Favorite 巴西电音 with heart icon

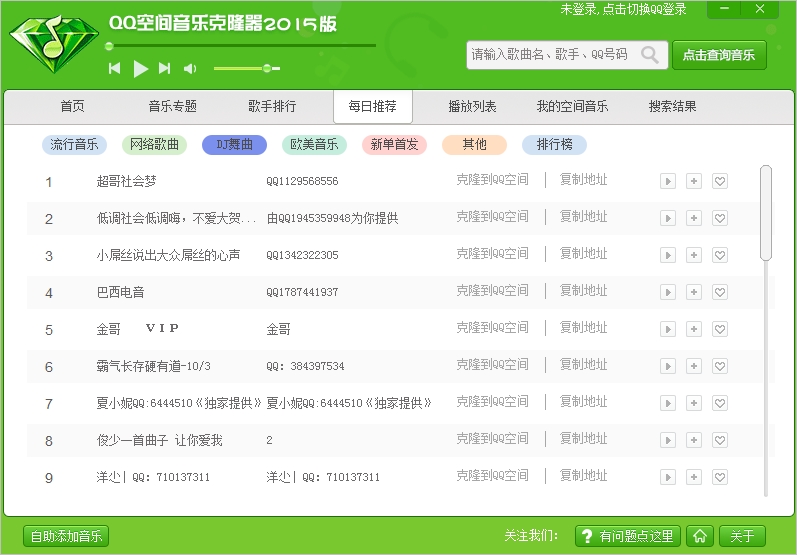point(720,292)
